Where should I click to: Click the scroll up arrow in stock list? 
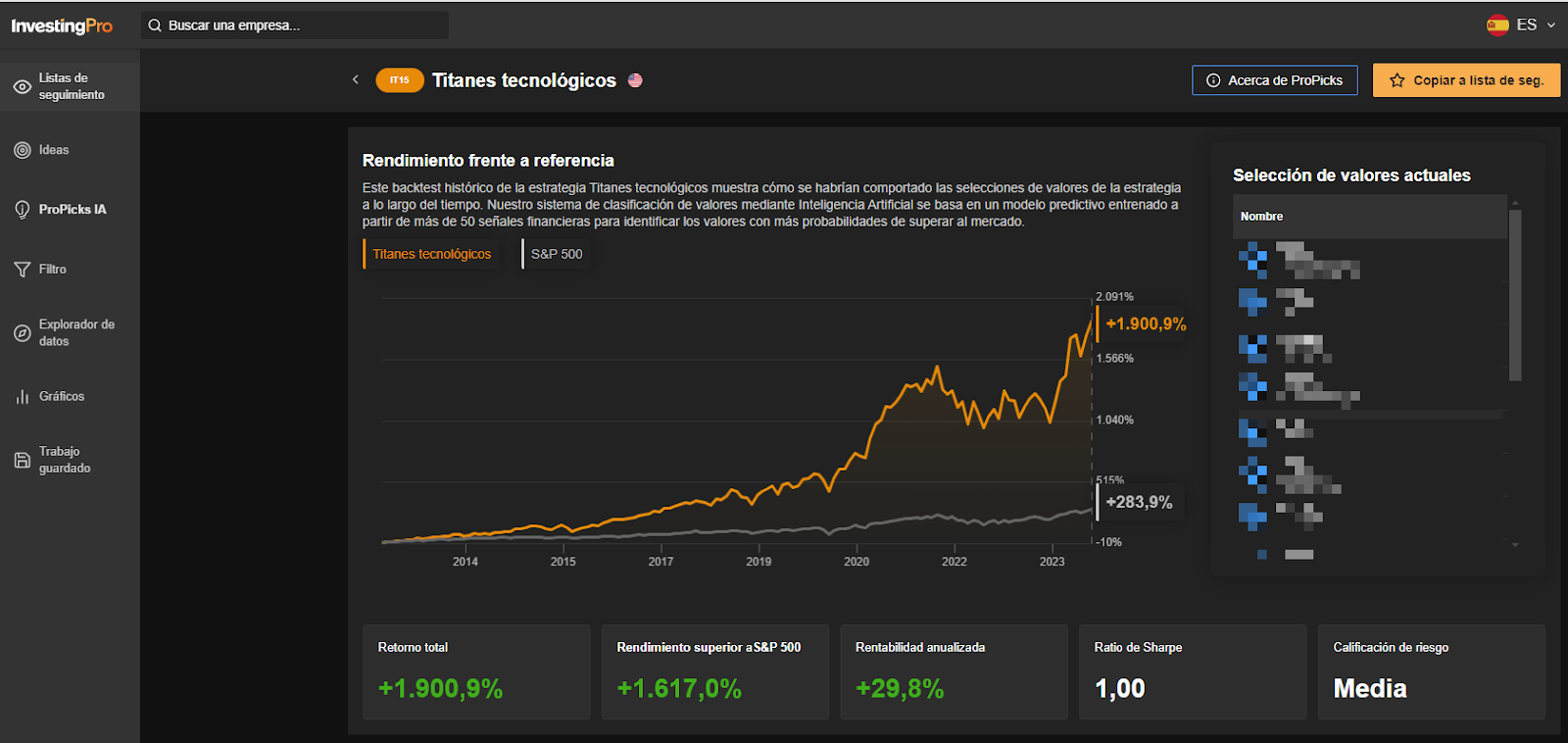(1515, 203)
